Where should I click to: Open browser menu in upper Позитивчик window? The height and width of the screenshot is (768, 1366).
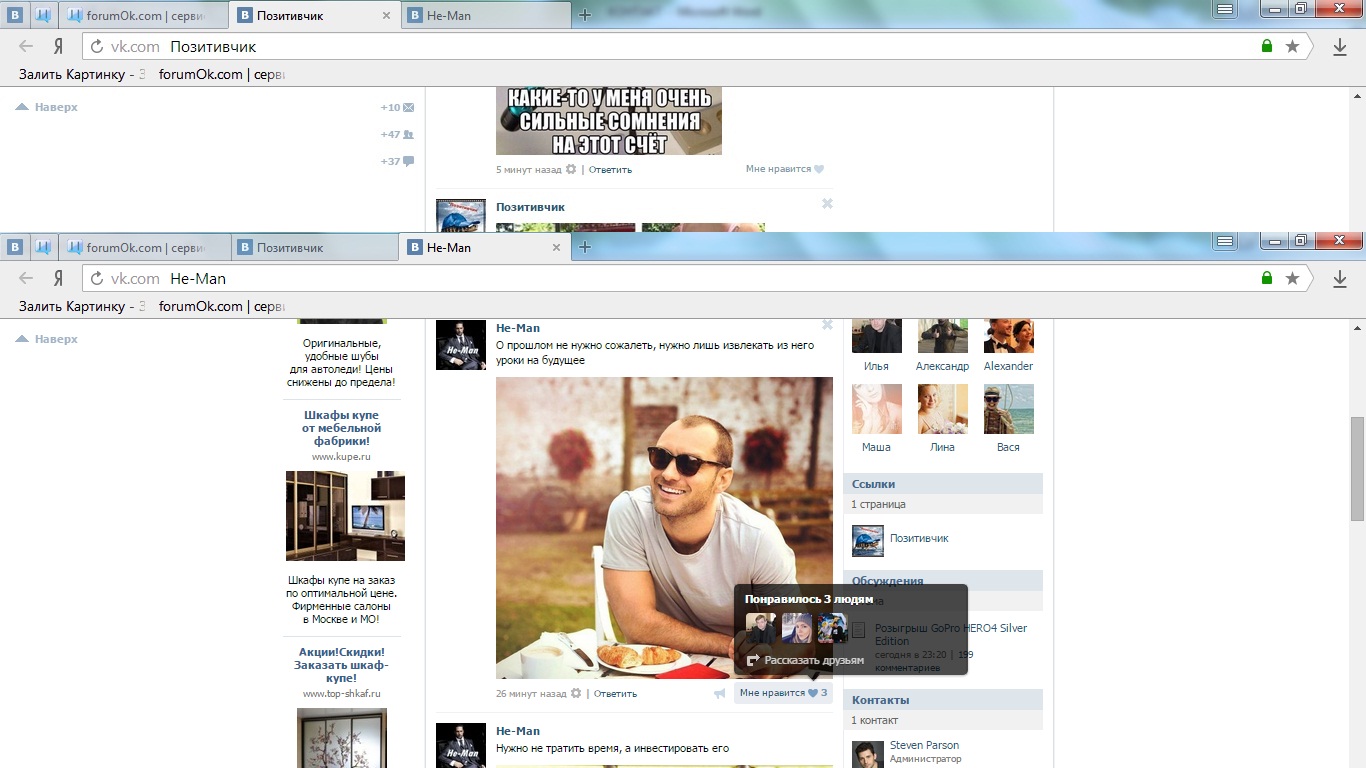point(1224,9)
